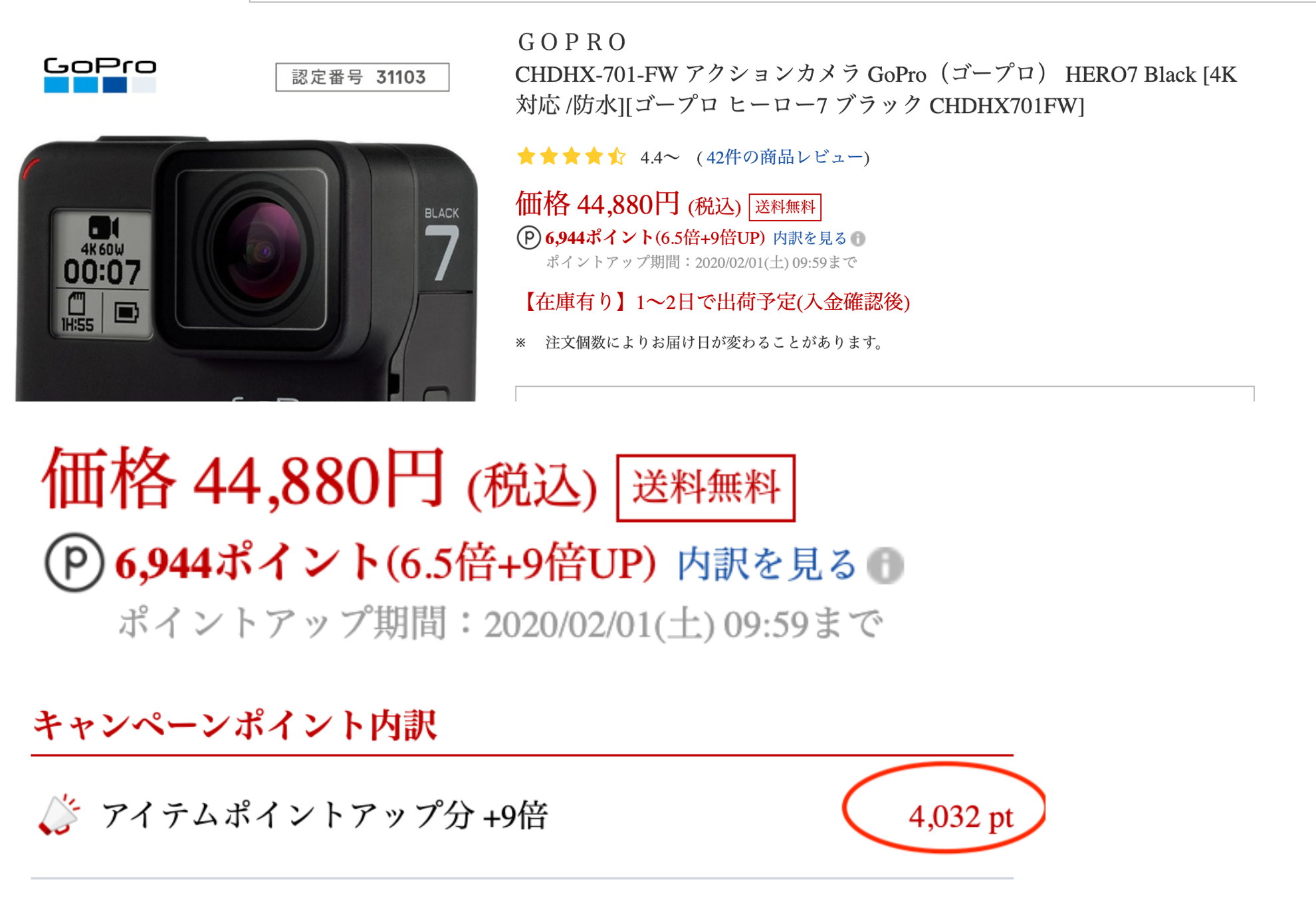Click the large circled P points icon
The image size is (1316, 916).
pos(74,562)
